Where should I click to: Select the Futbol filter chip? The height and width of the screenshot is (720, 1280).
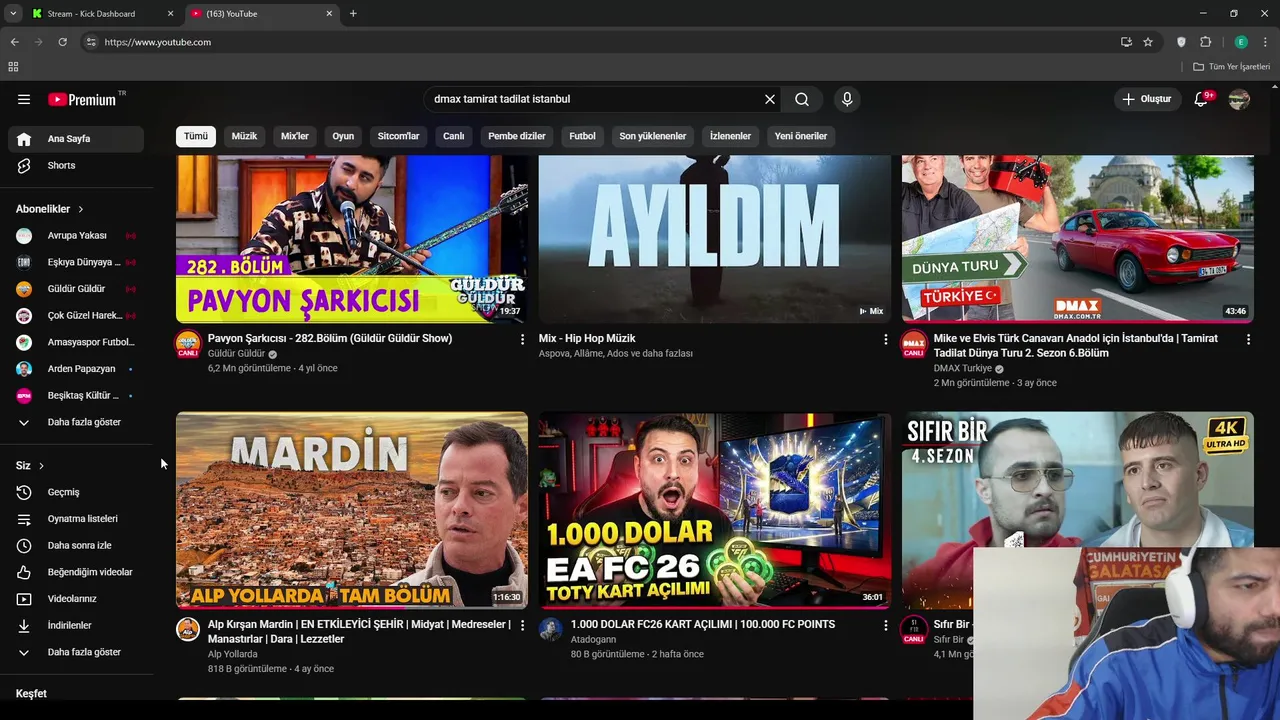point(582,136)
